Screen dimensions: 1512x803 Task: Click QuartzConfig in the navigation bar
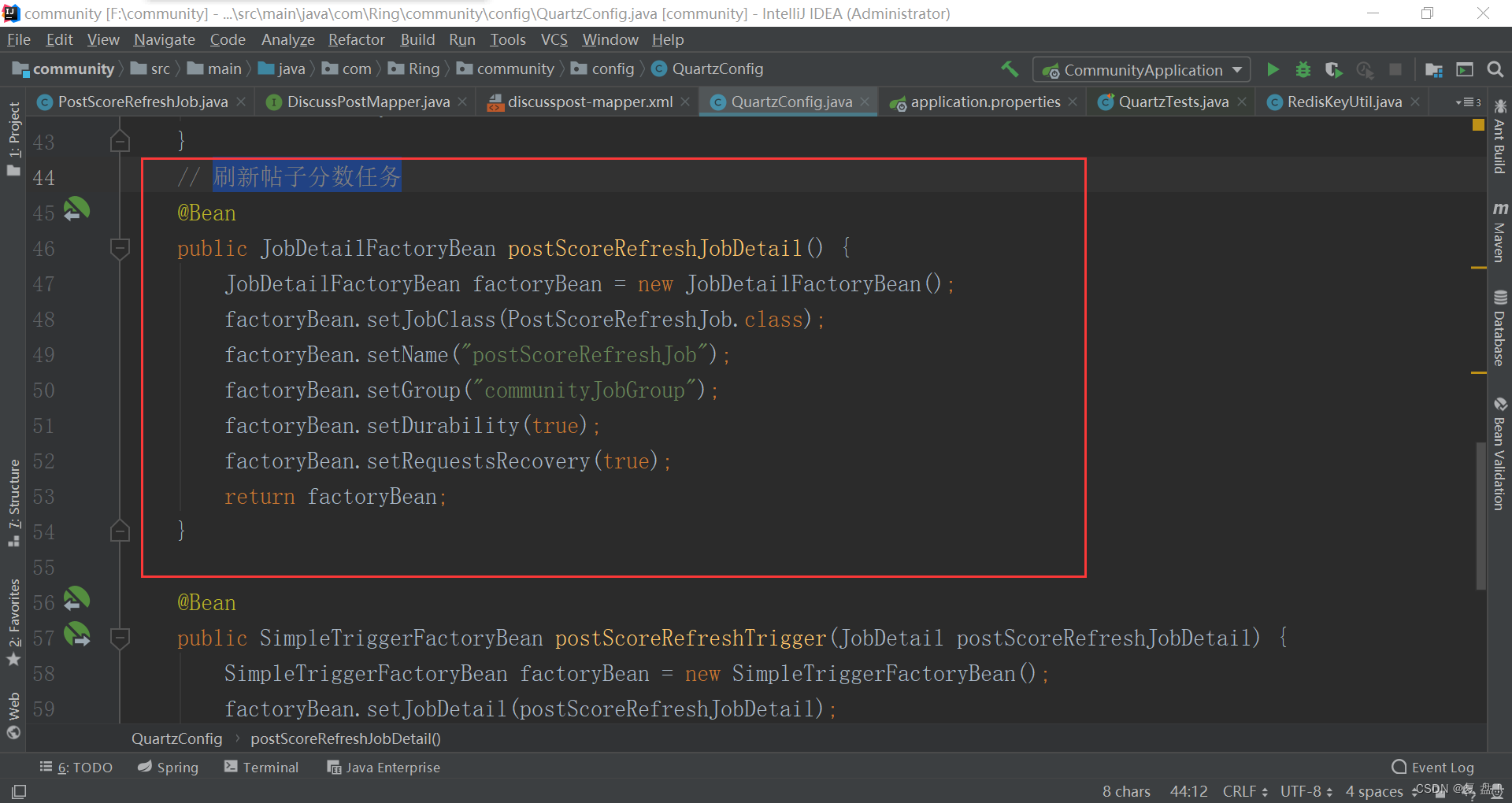pyautogui.click(x=707, y=69)
